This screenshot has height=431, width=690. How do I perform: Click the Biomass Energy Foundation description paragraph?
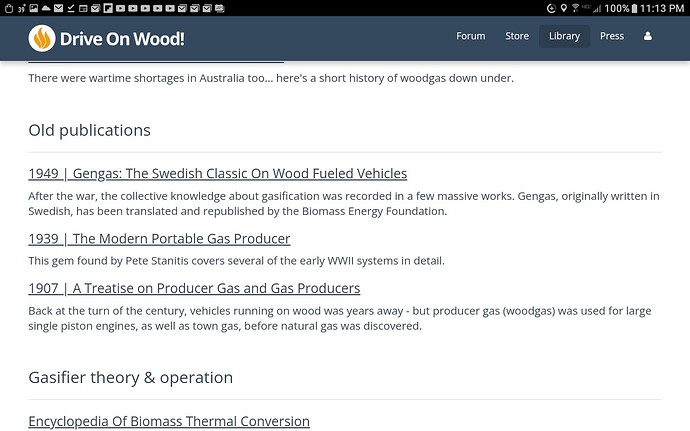344,203
